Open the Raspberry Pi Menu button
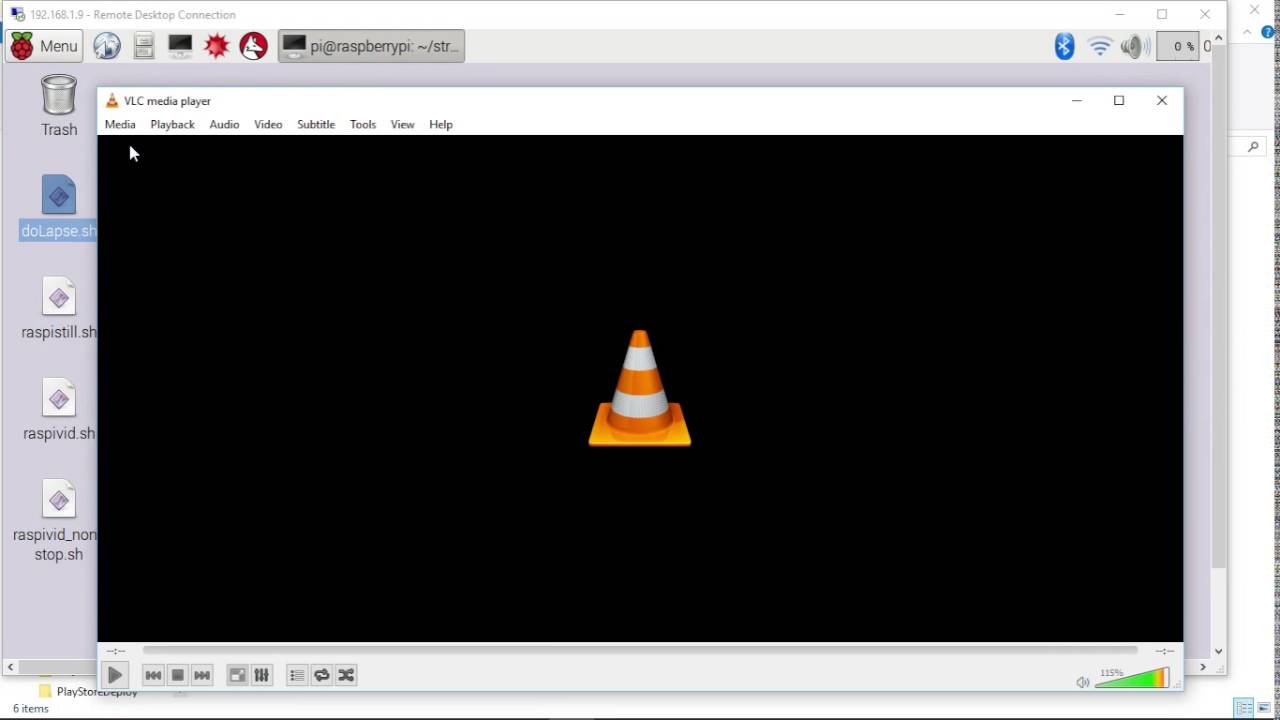The width and height of the screenshot is (1280, 720). point(44,46)
